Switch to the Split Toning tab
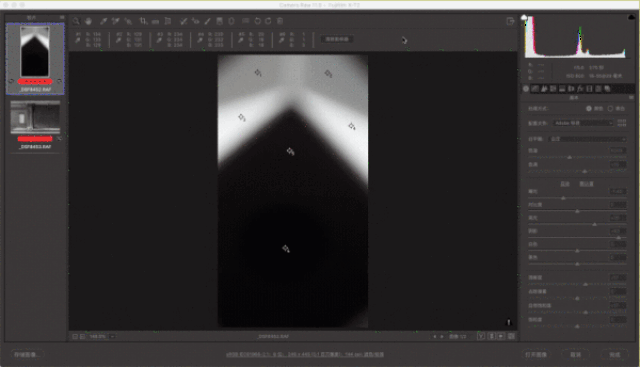Viewport: 640px width, 367px height. [x=562, y=89]
